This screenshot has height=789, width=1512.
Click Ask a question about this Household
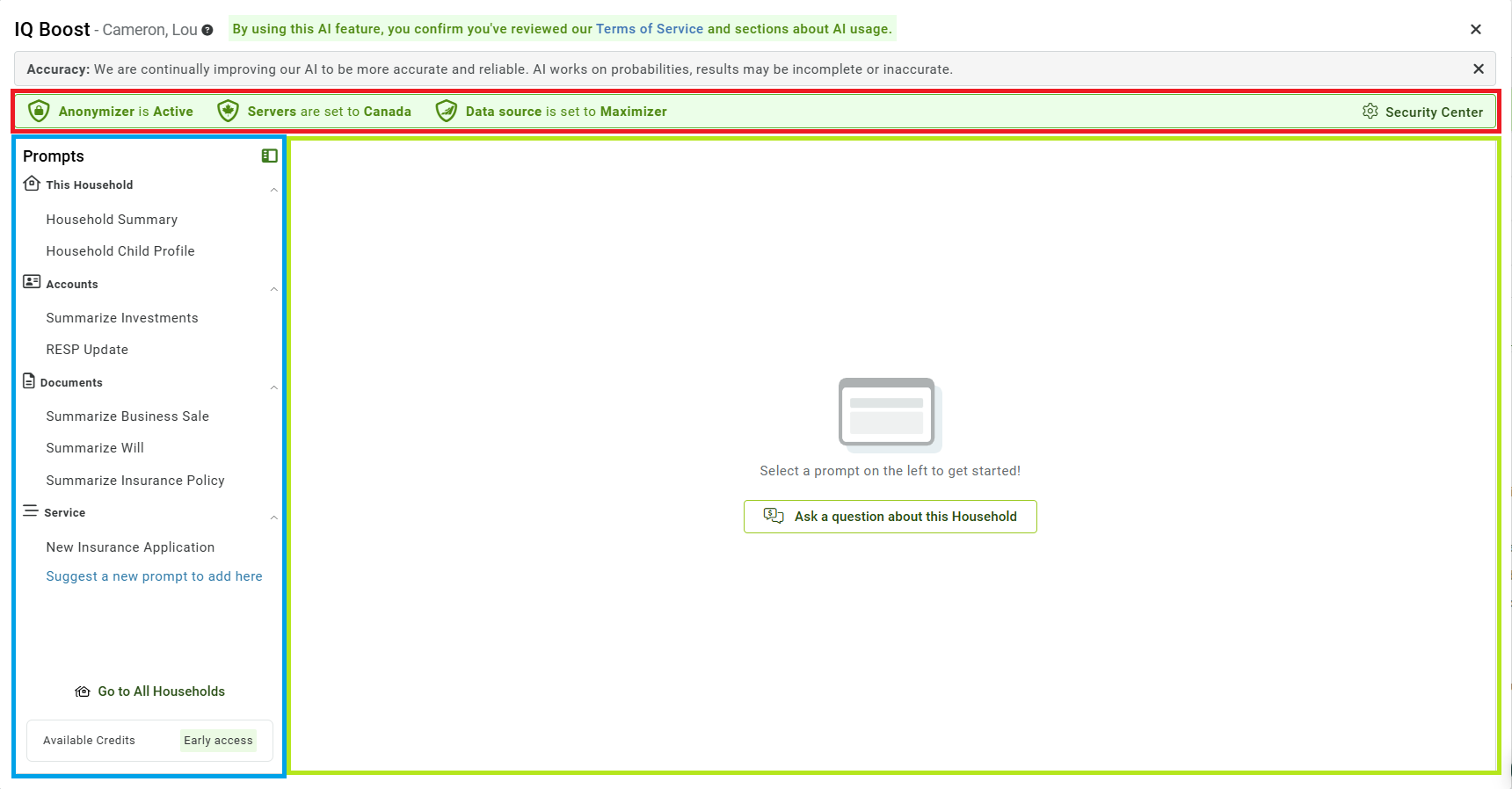pos(890,517)
